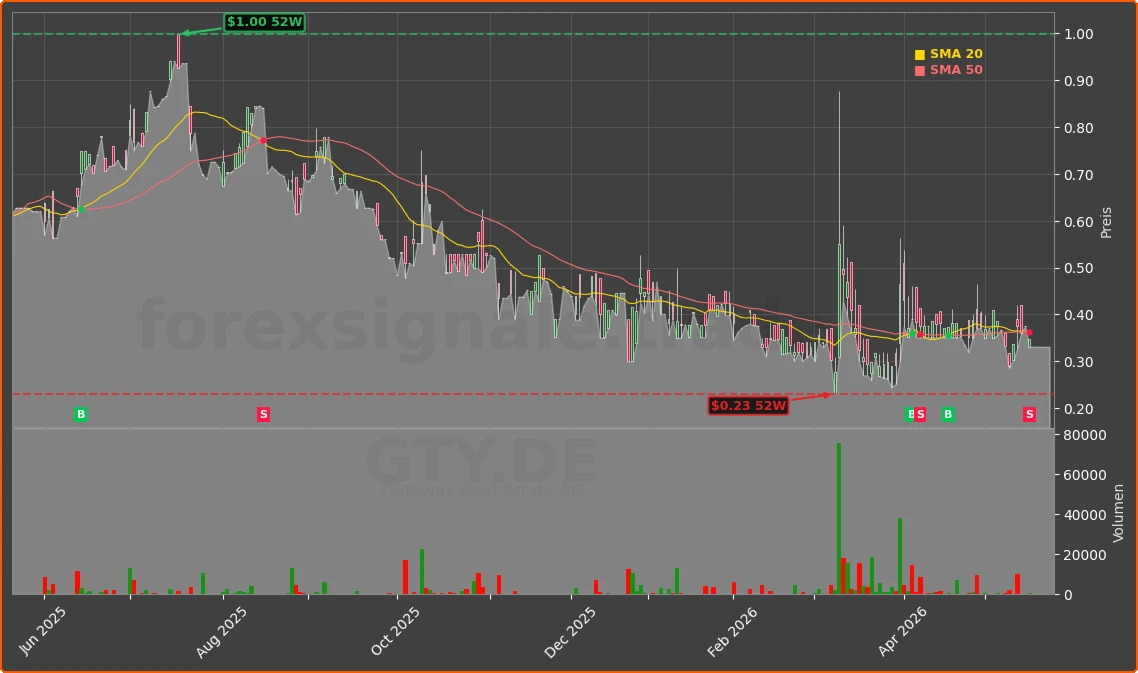Click the 0.20 price axis label
Screen dimensions: 1138x673
point(1078,409)
